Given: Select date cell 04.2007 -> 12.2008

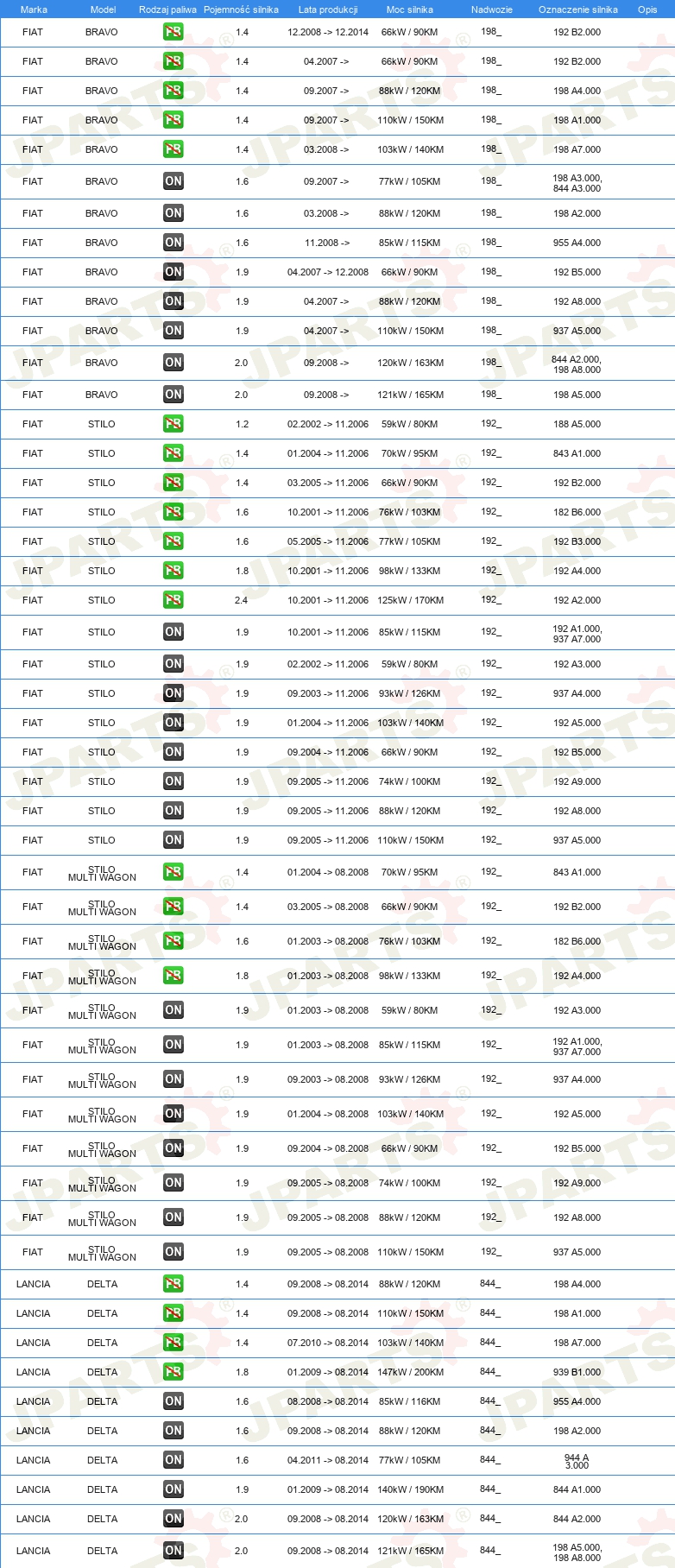Looking at the screenshot, I should click(x=328, y=272).
